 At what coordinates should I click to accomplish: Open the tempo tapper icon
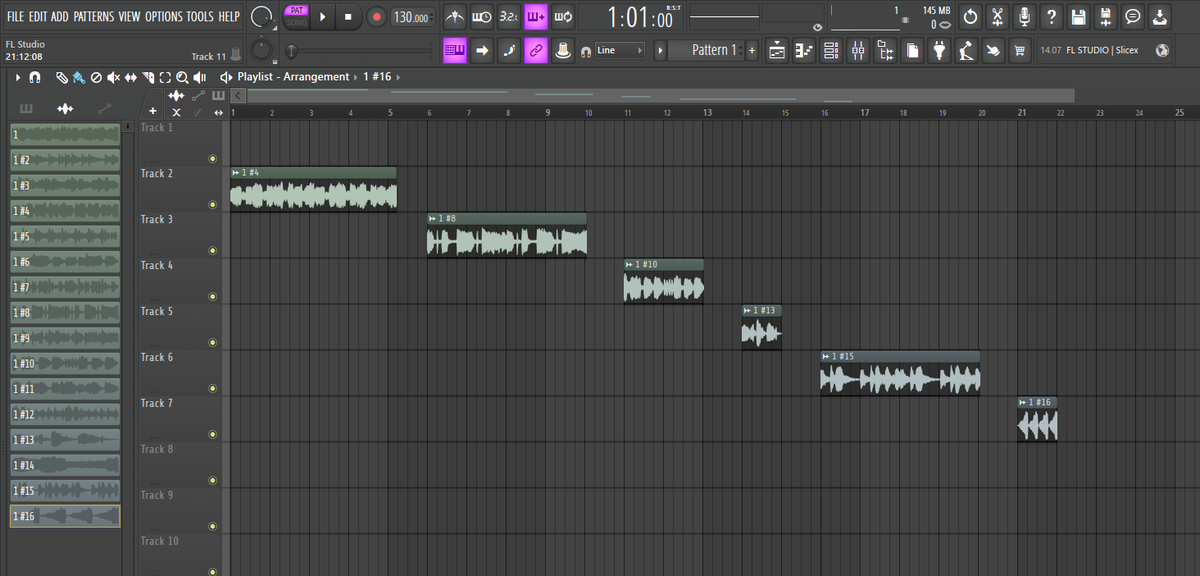(966, 50)
